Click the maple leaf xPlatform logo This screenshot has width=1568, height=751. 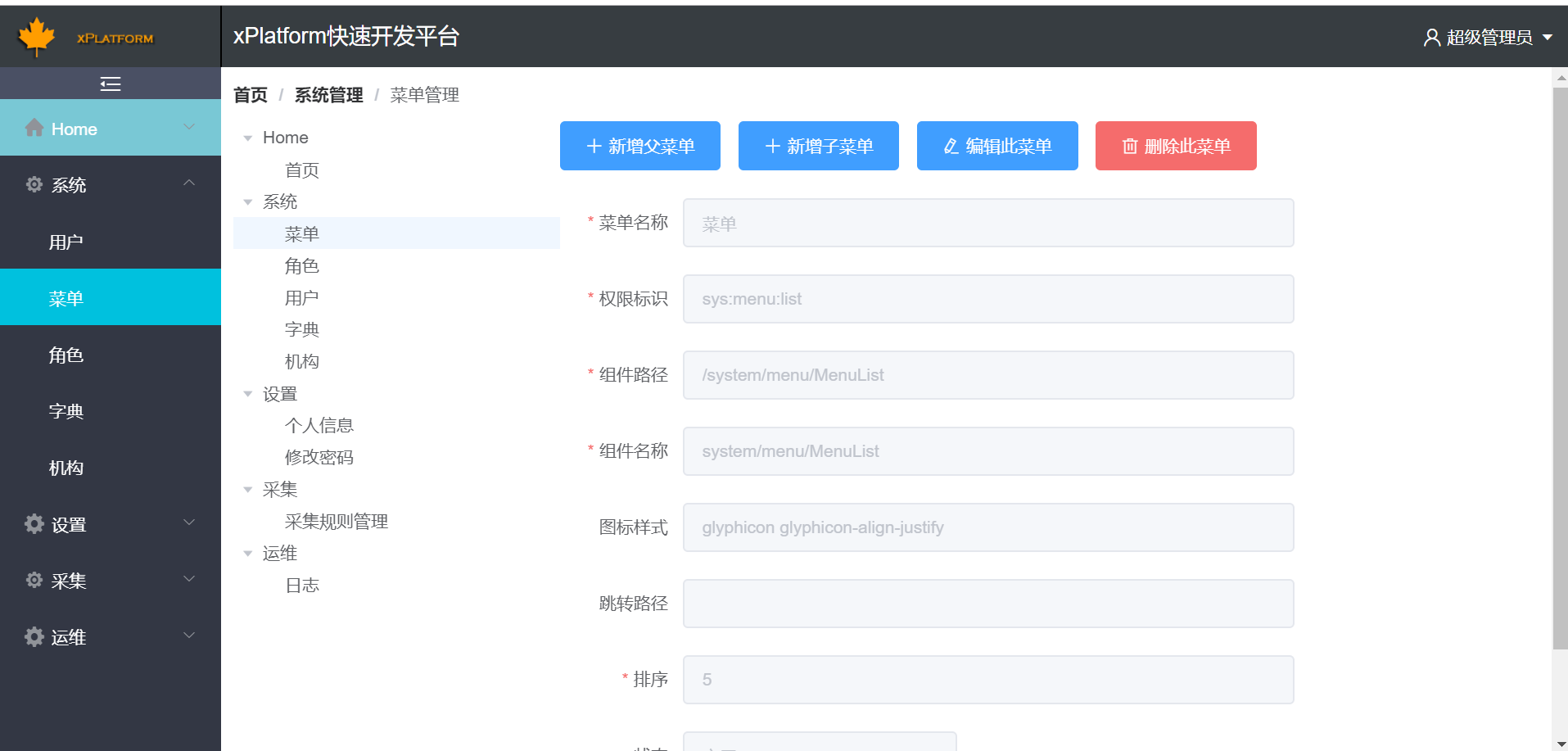tap(37, 35)
